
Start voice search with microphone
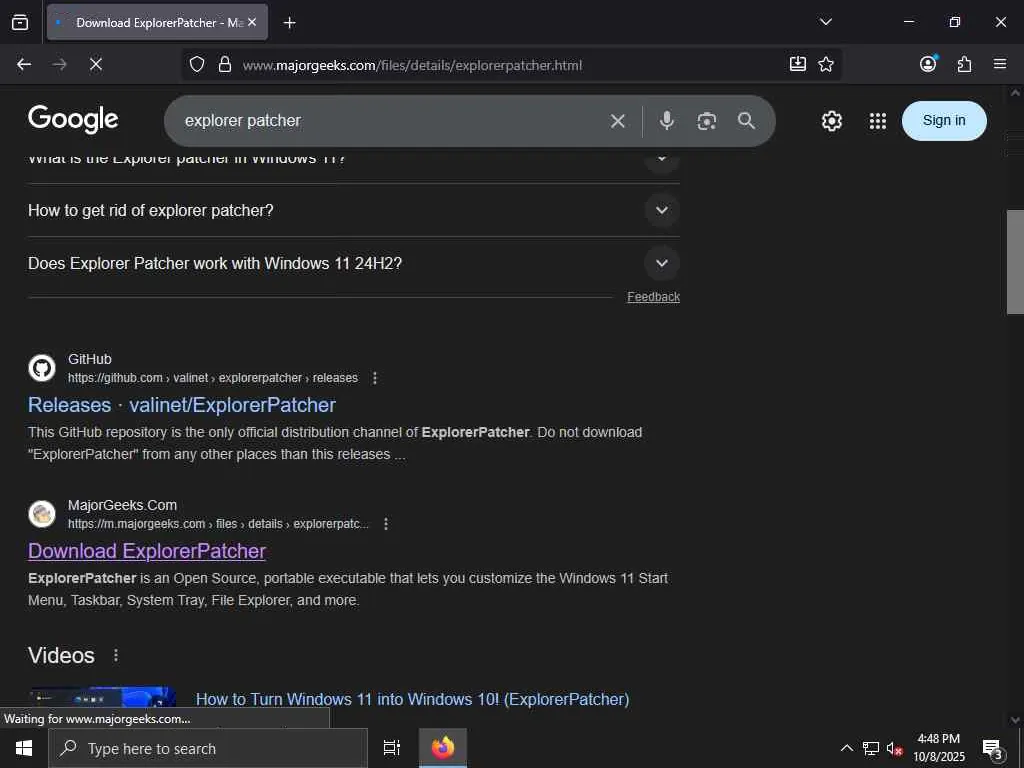point(667,121)
